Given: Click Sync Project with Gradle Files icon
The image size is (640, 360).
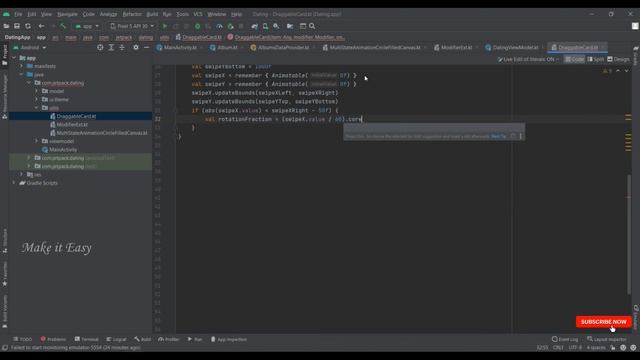Looking at the screenshot, I should 255,26.
